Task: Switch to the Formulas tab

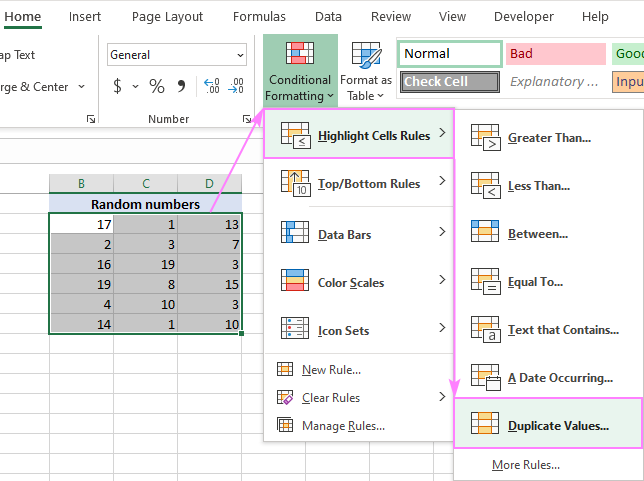Action: click(x=257, y=17)
